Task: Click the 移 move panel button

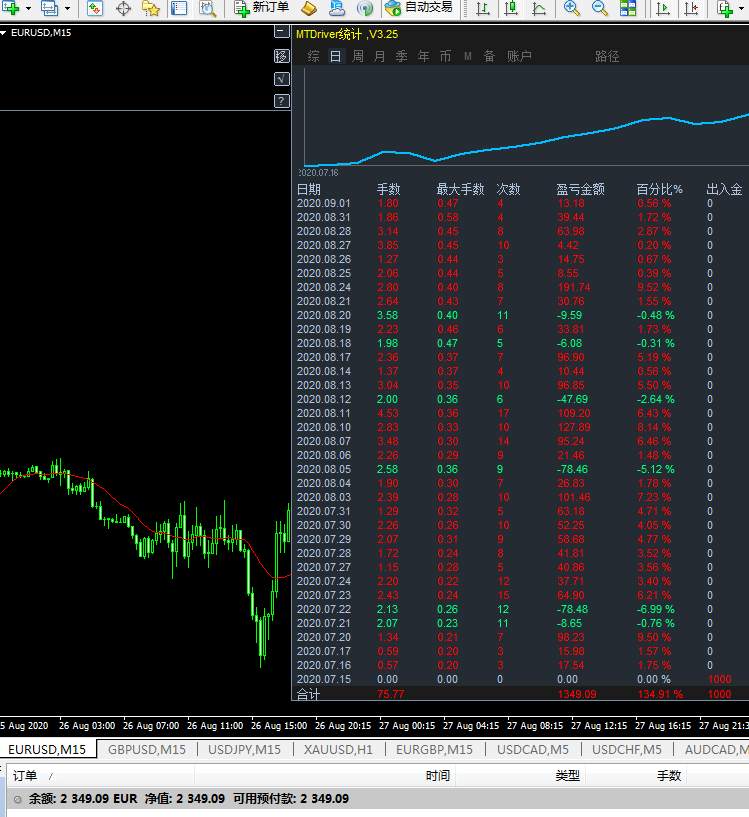Action: tap(281, 56)
